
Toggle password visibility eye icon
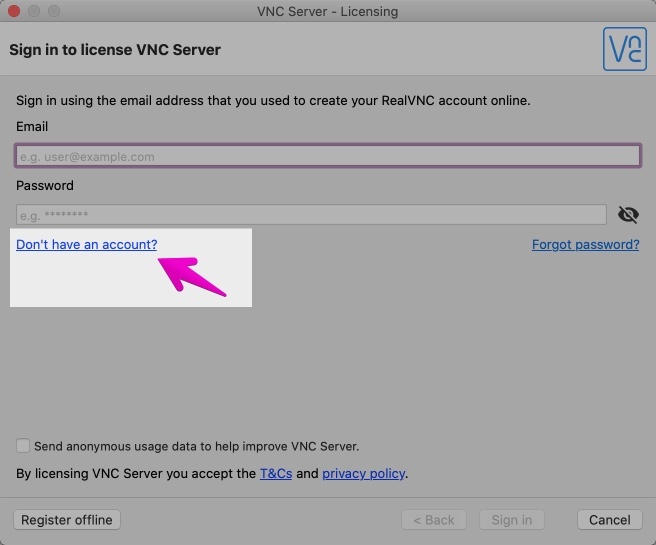pyautogui.click(x=628, y=215)
